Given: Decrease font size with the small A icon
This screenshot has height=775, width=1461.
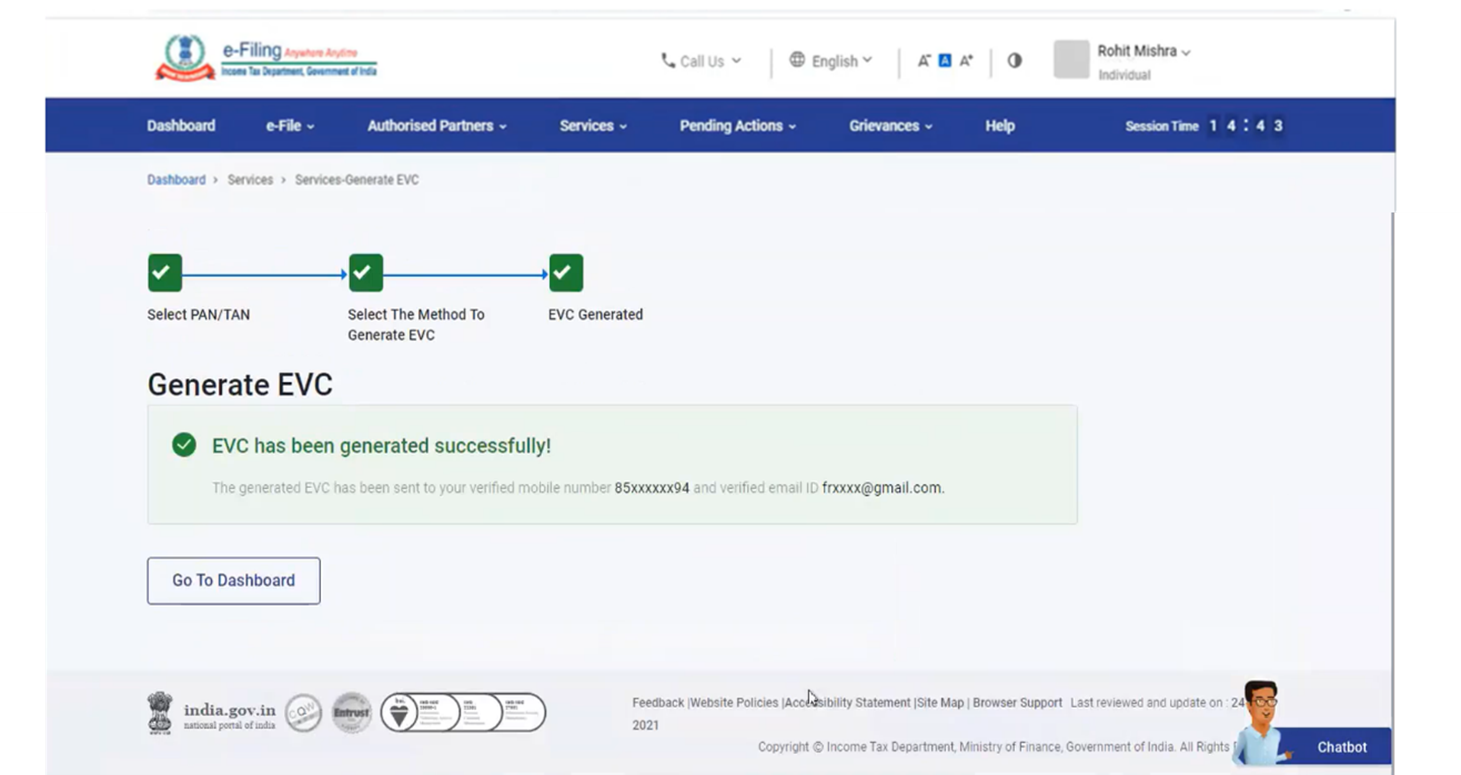Looking at the screenshot, I should click(x=925, y=61).
